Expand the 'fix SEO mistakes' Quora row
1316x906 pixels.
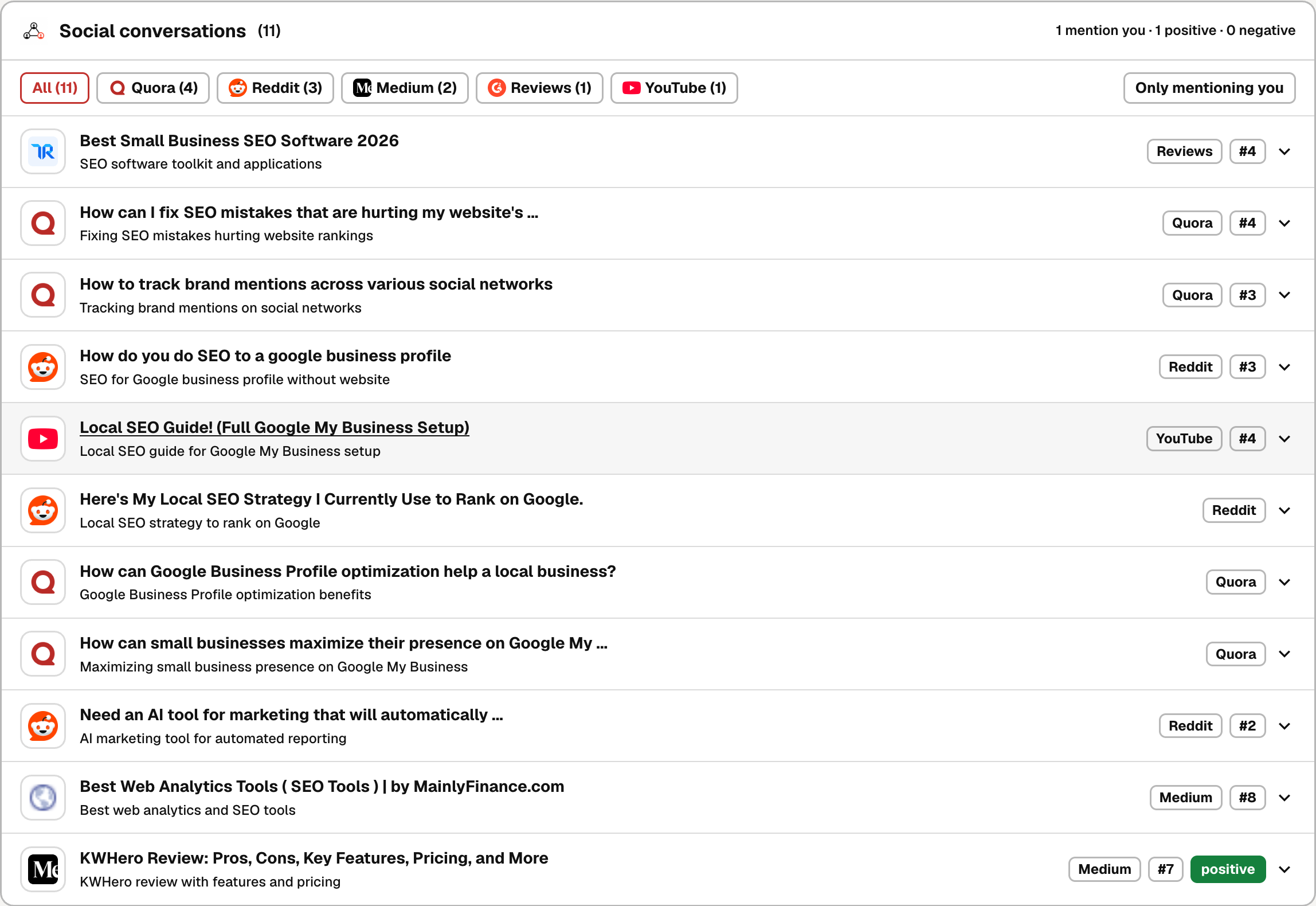1284,223
